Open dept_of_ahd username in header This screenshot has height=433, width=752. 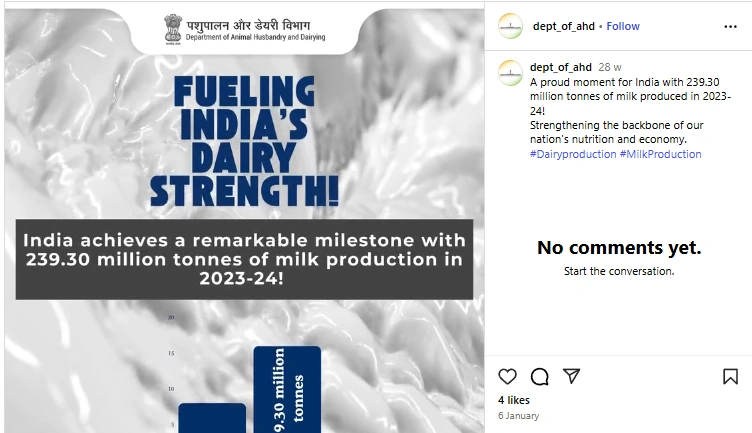point(564,26)
